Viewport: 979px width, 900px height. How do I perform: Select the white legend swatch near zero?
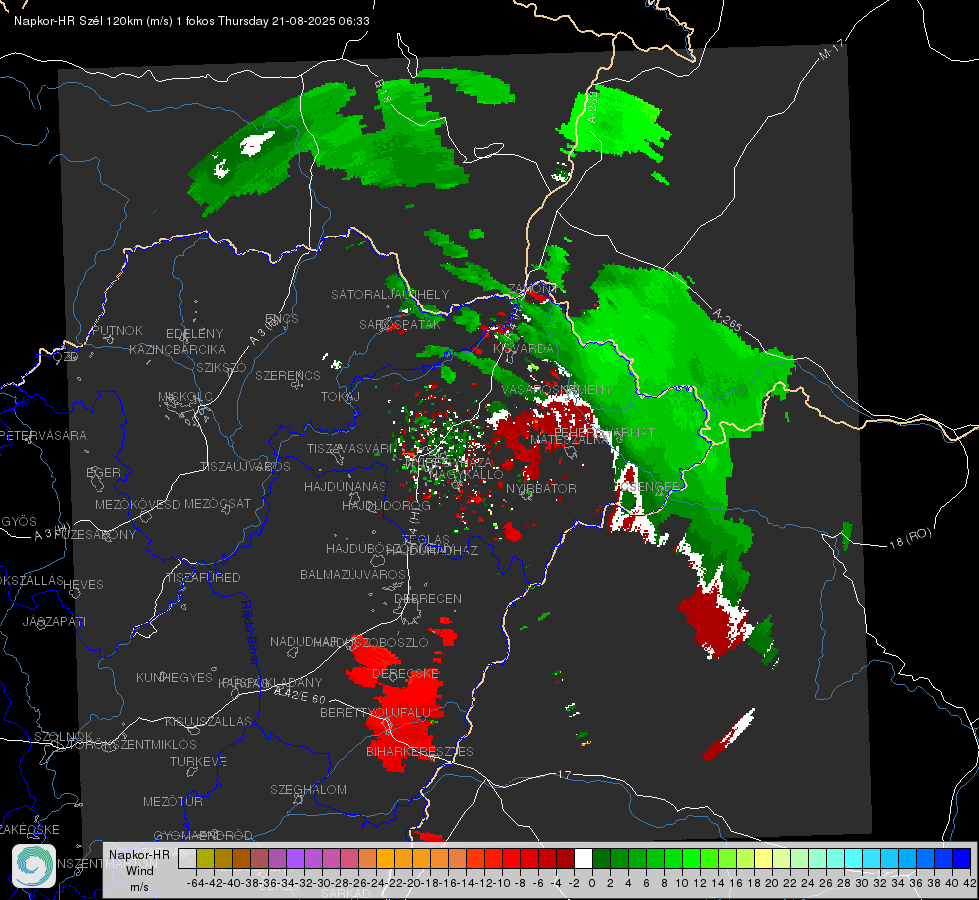click(583, 858)
